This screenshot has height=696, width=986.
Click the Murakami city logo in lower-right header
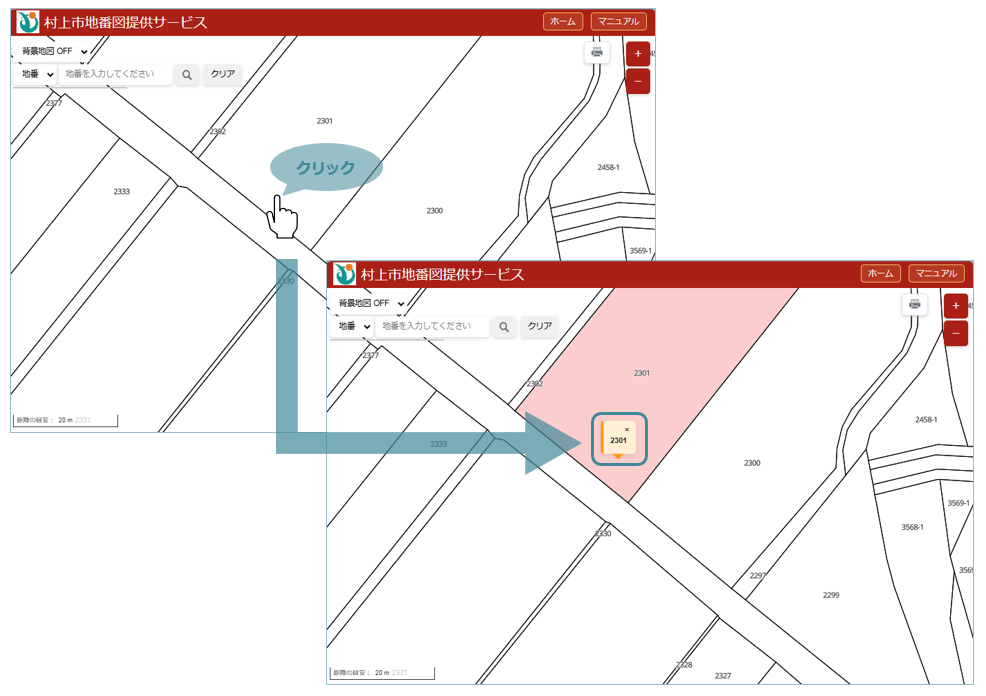(x=345, y=274)
